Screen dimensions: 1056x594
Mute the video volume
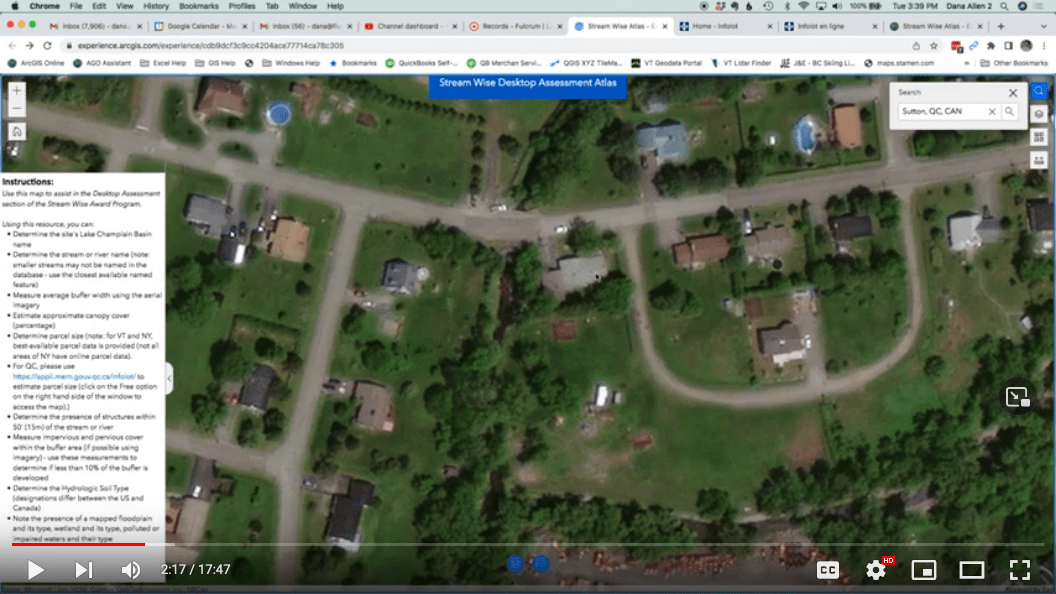click(x=131, y=570)
